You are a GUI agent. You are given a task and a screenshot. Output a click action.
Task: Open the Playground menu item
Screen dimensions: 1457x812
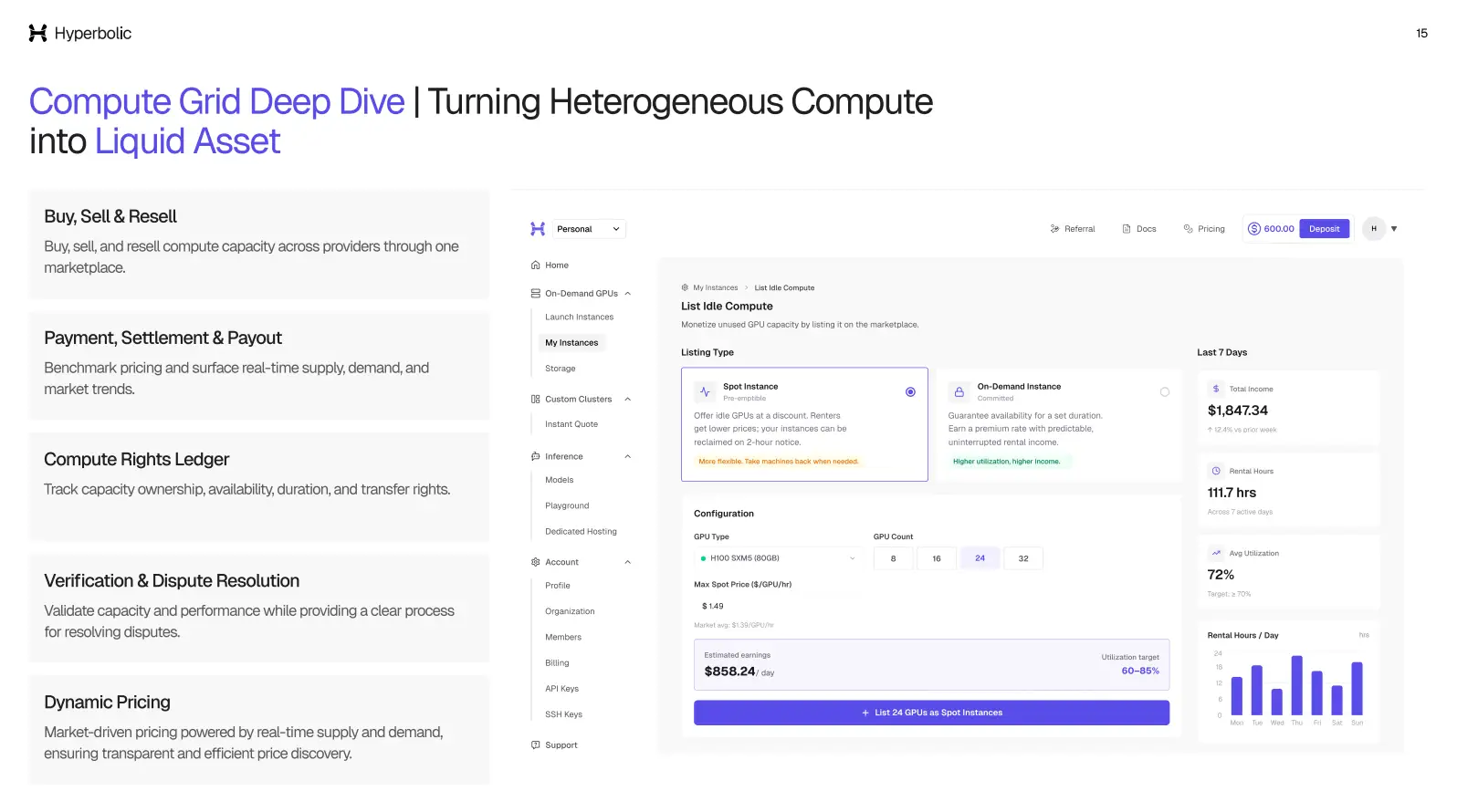[567, 505]
